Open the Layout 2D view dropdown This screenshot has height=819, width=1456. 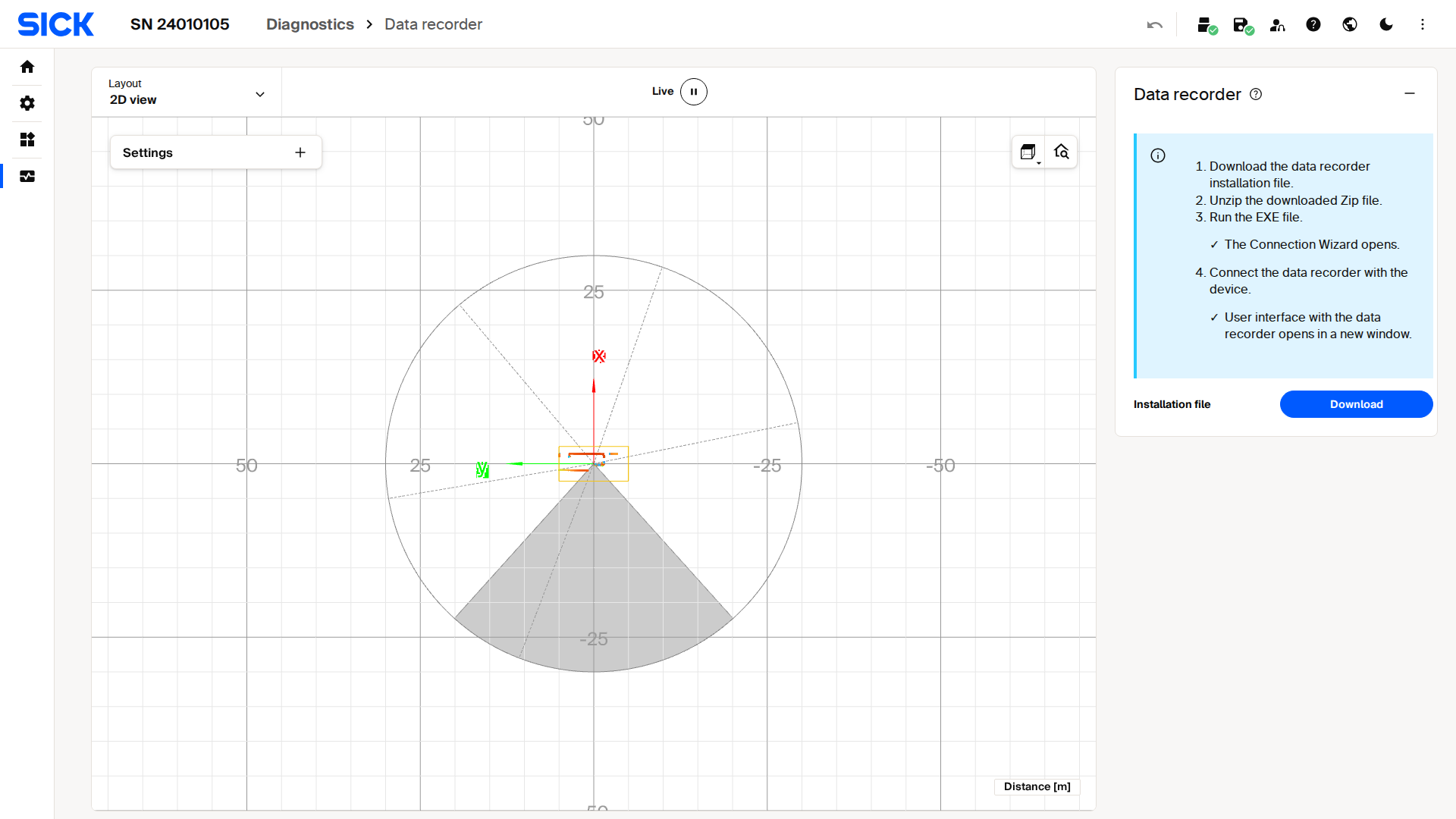[x=187, y=93]
